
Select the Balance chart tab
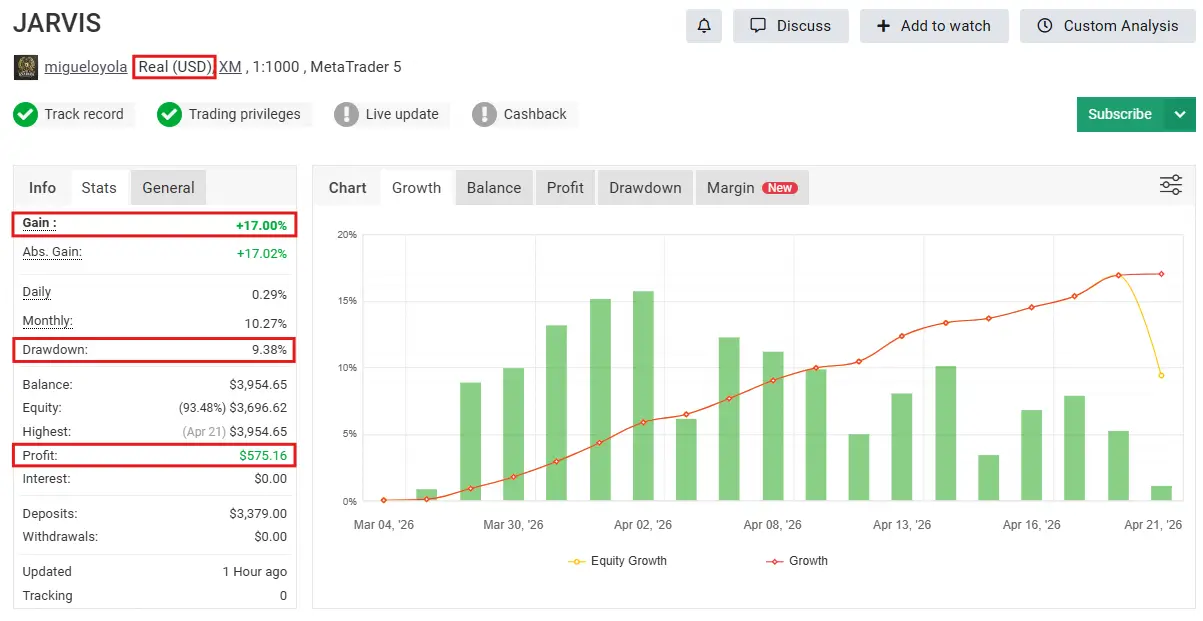point(494,188)
